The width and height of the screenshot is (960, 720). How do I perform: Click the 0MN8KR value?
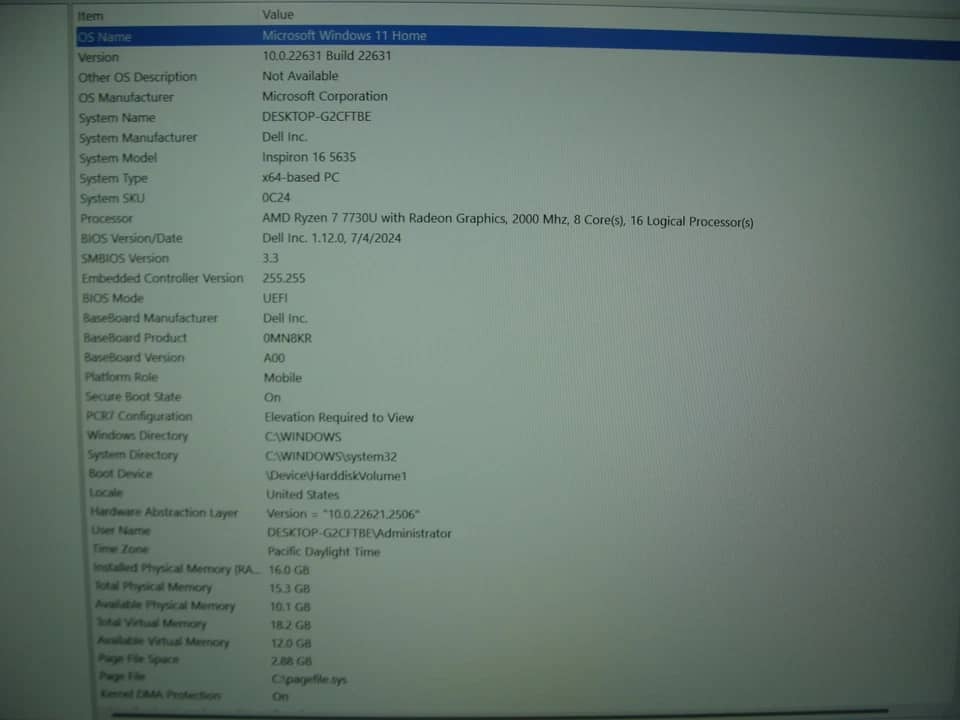(287, 338)
